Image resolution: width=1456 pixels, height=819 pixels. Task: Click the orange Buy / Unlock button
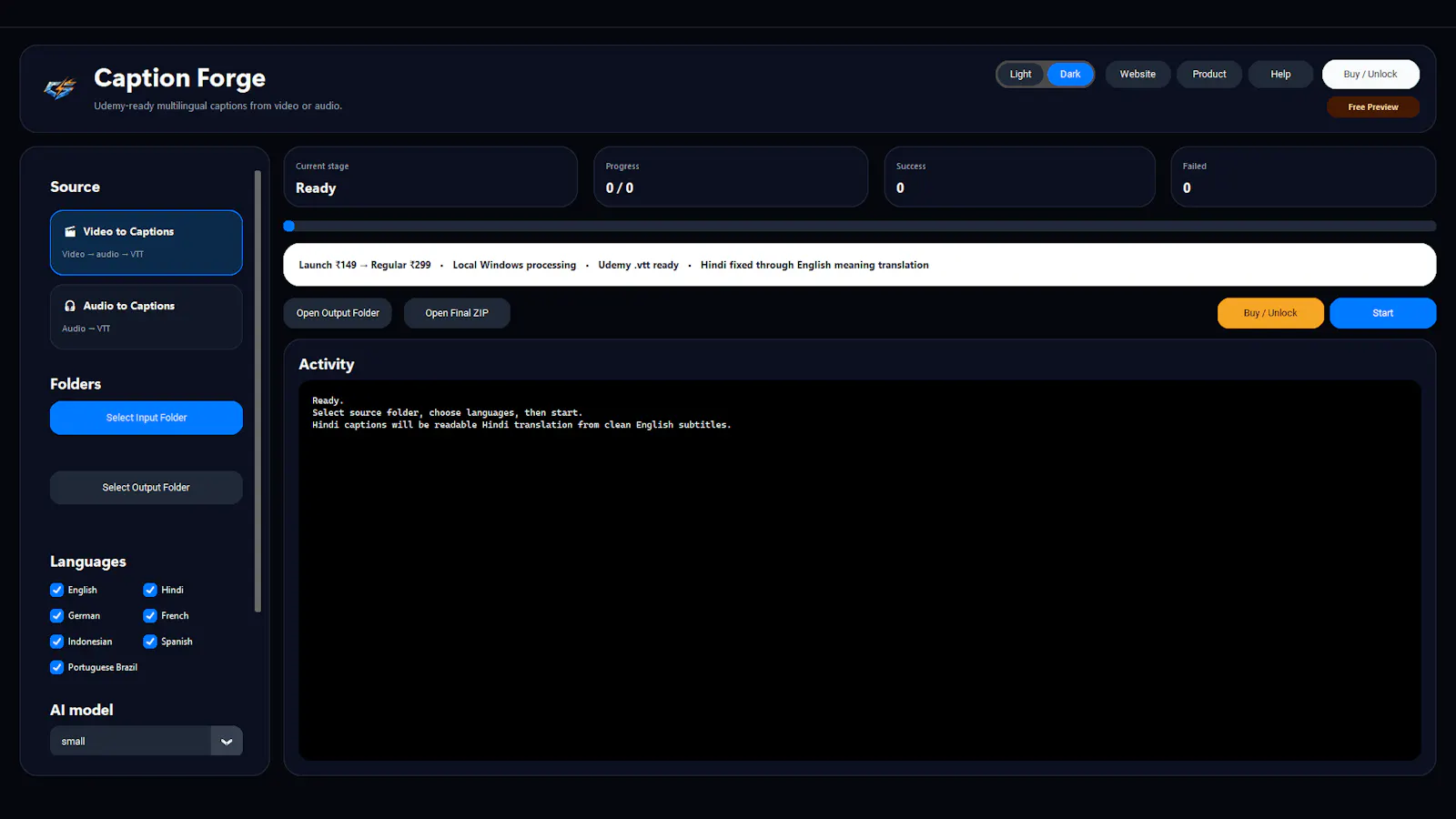point(1270,313)
